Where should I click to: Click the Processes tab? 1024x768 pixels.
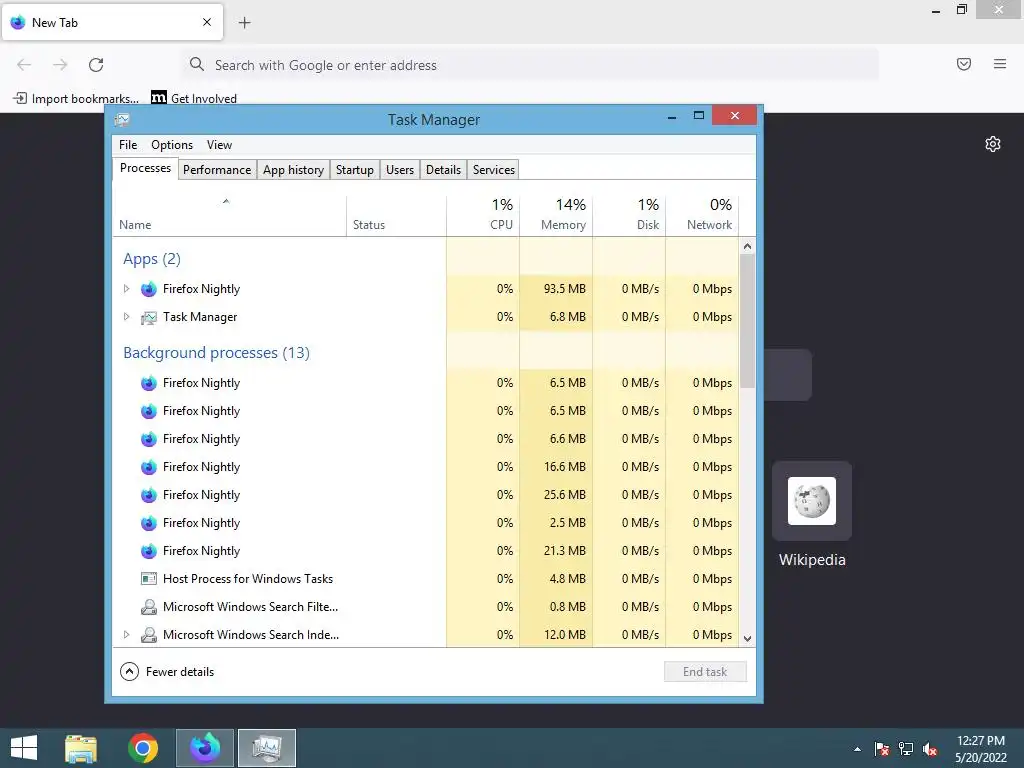pyautogui.click(x=145, y=168)
